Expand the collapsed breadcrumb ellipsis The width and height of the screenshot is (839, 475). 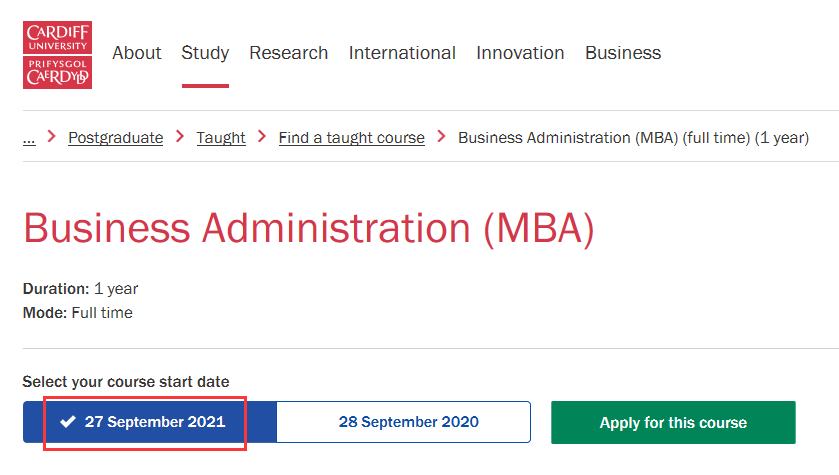[29, 139]
